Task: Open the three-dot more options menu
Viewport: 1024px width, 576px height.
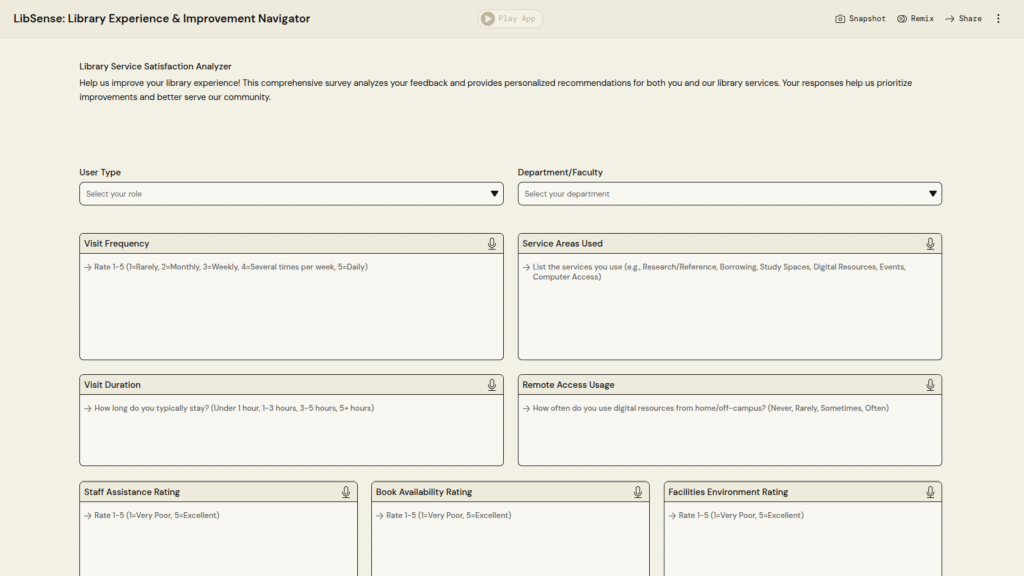Action: click(998, 19)
